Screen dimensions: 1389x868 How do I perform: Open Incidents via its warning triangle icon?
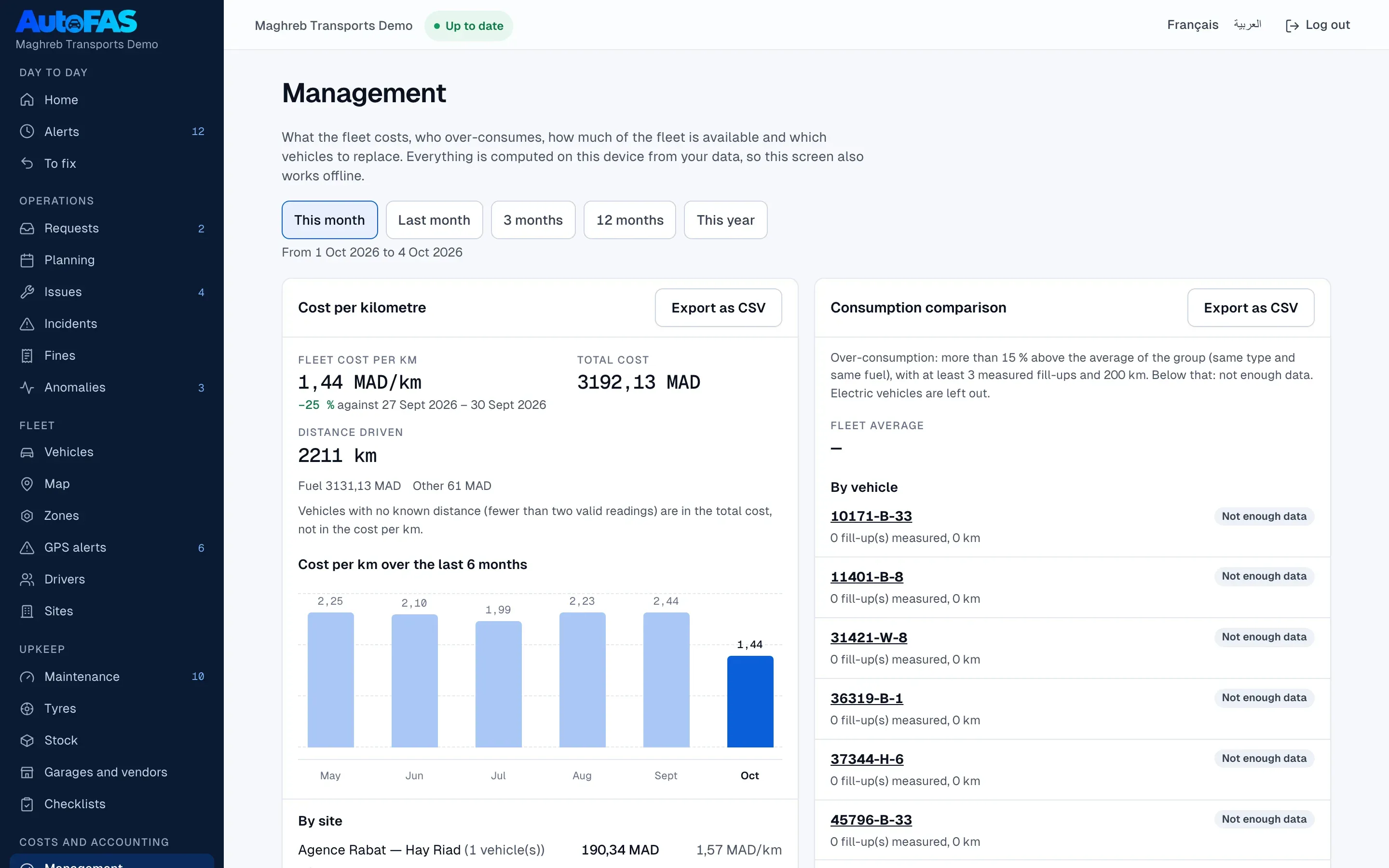pos(27,324)
